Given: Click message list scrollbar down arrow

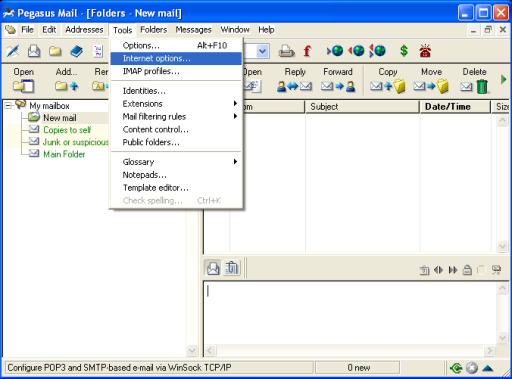Looking at the screenshot, I should click(502, 246).
